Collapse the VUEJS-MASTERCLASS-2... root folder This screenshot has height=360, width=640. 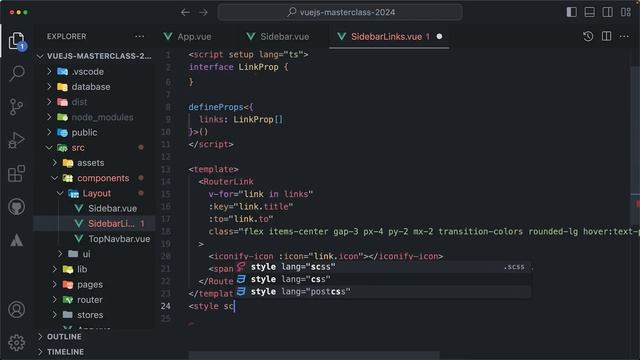coord(95,56)
